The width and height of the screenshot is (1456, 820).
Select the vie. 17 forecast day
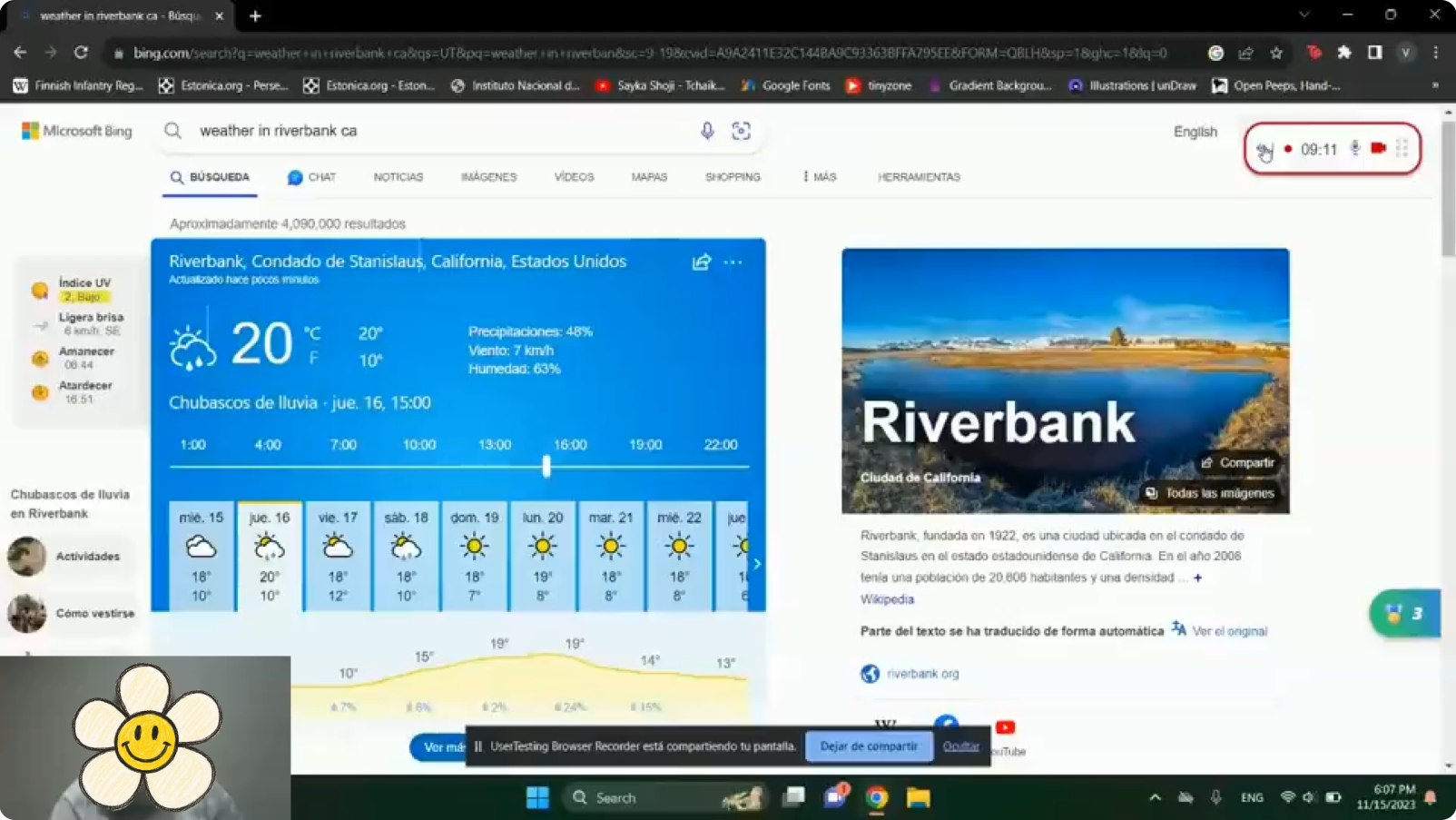[338, 555]
